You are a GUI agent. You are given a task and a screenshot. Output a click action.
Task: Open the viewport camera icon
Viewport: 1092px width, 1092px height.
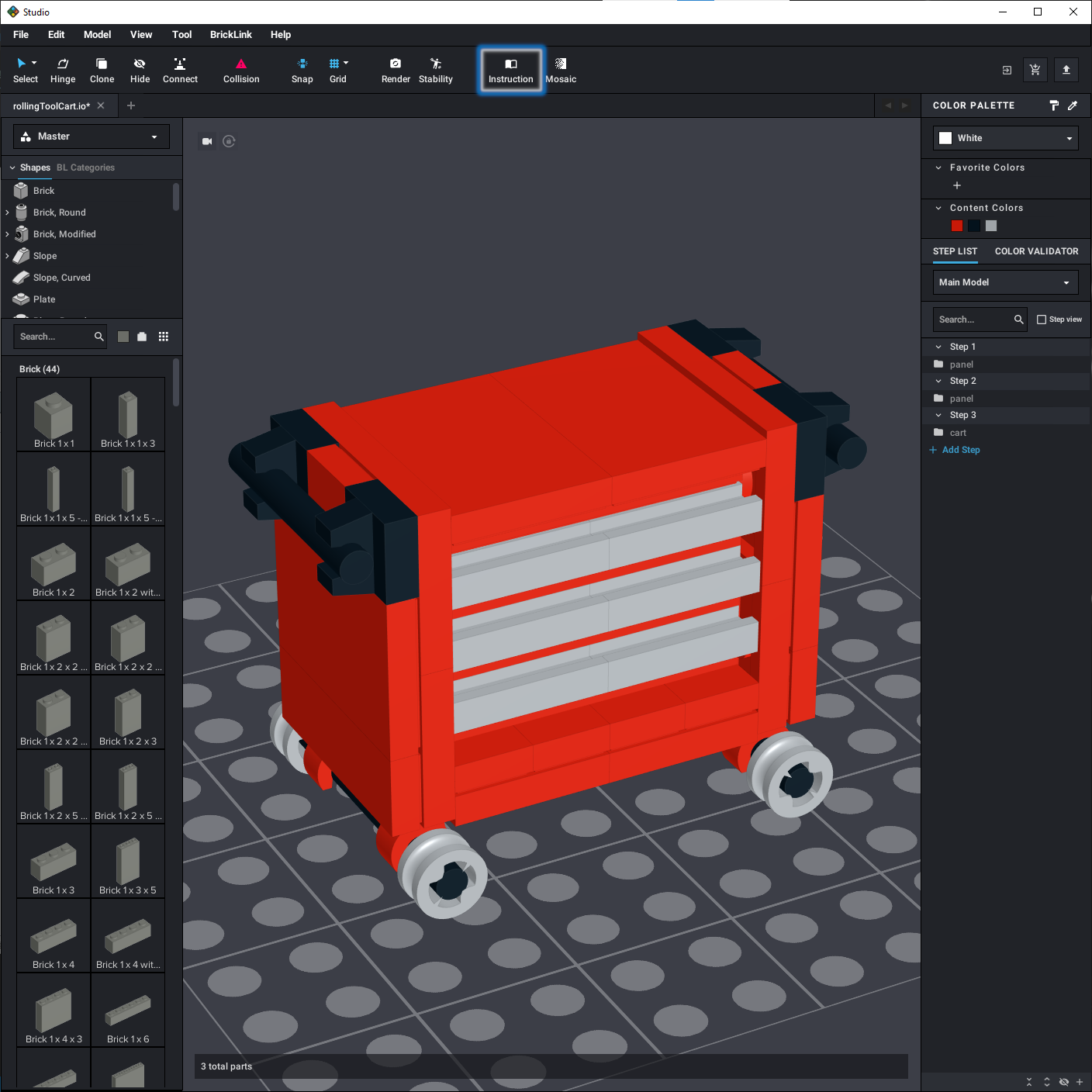pos(207,141)
